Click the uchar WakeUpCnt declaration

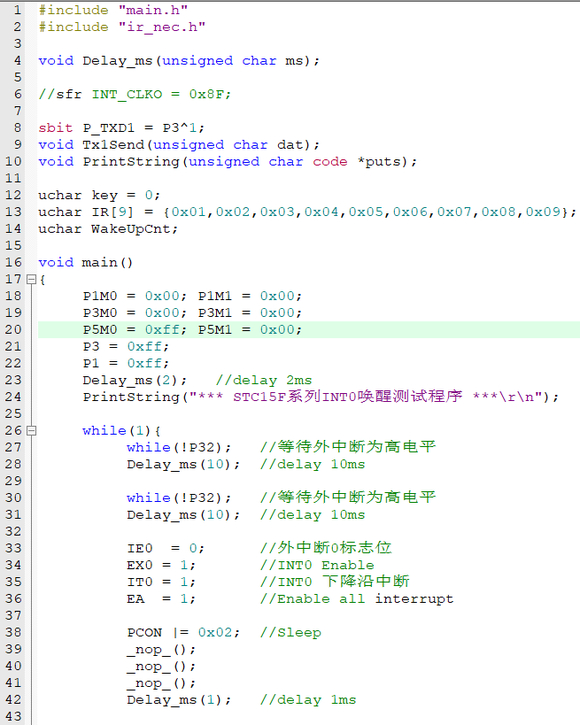point(108,229)
